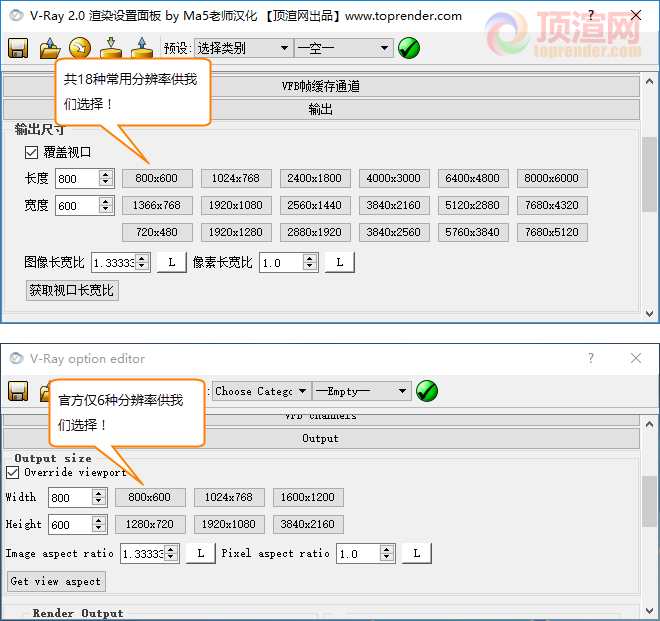Lock 像素长宽比 with L button
Viewport: 660px width, 621px height.
(x=340, y=262)
